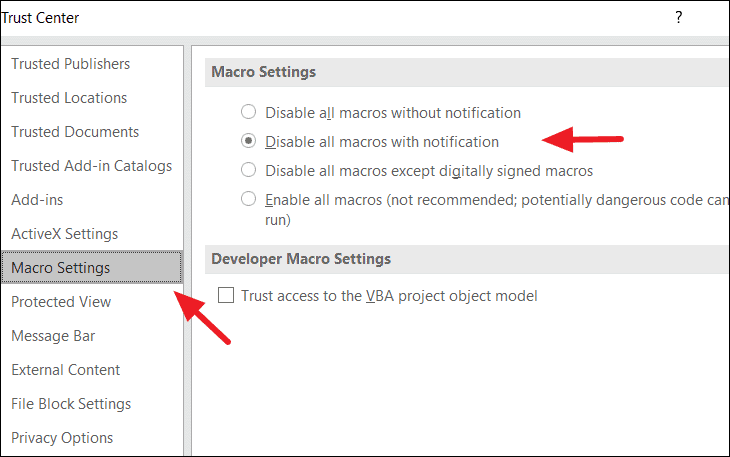Screen dimensions: 730x457
Task: Open Privacy Options page
Action: (62, 437)
